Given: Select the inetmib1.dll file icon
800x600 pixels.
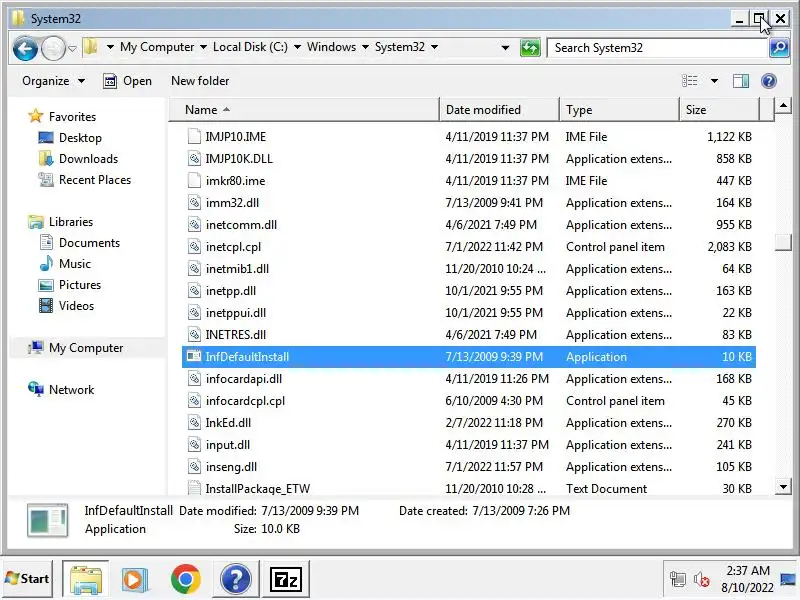Looking at the screenshot, I should pyautogui.click(x=194, y=268).
